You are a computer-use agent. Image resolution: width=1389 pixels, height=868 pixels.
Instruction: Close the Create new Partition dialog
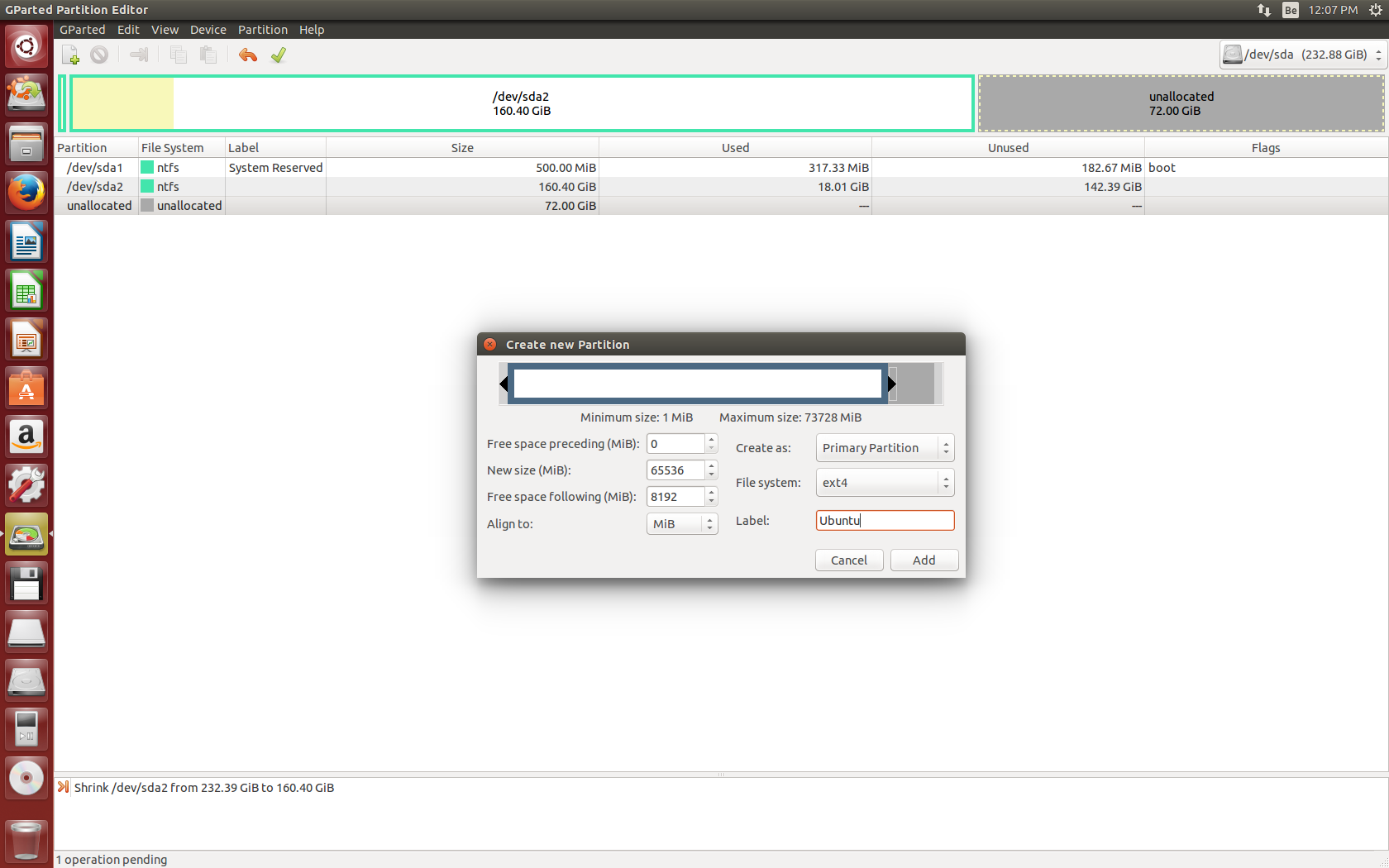point(489,344)
